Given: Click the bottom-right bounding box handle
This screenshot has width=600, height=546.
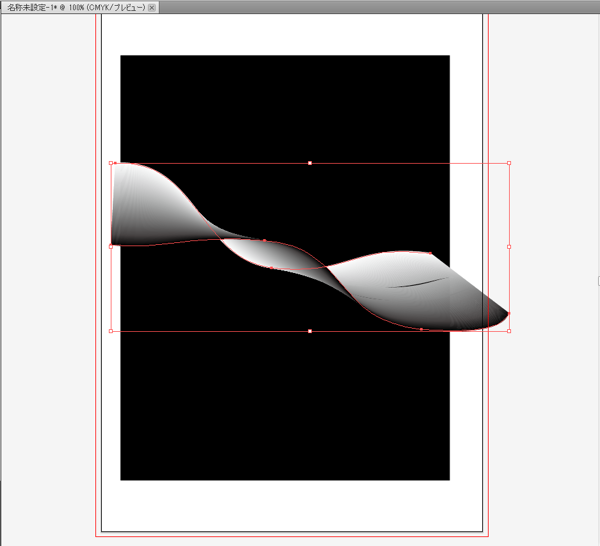Looking at the screenshot, I should coord(509,331).
